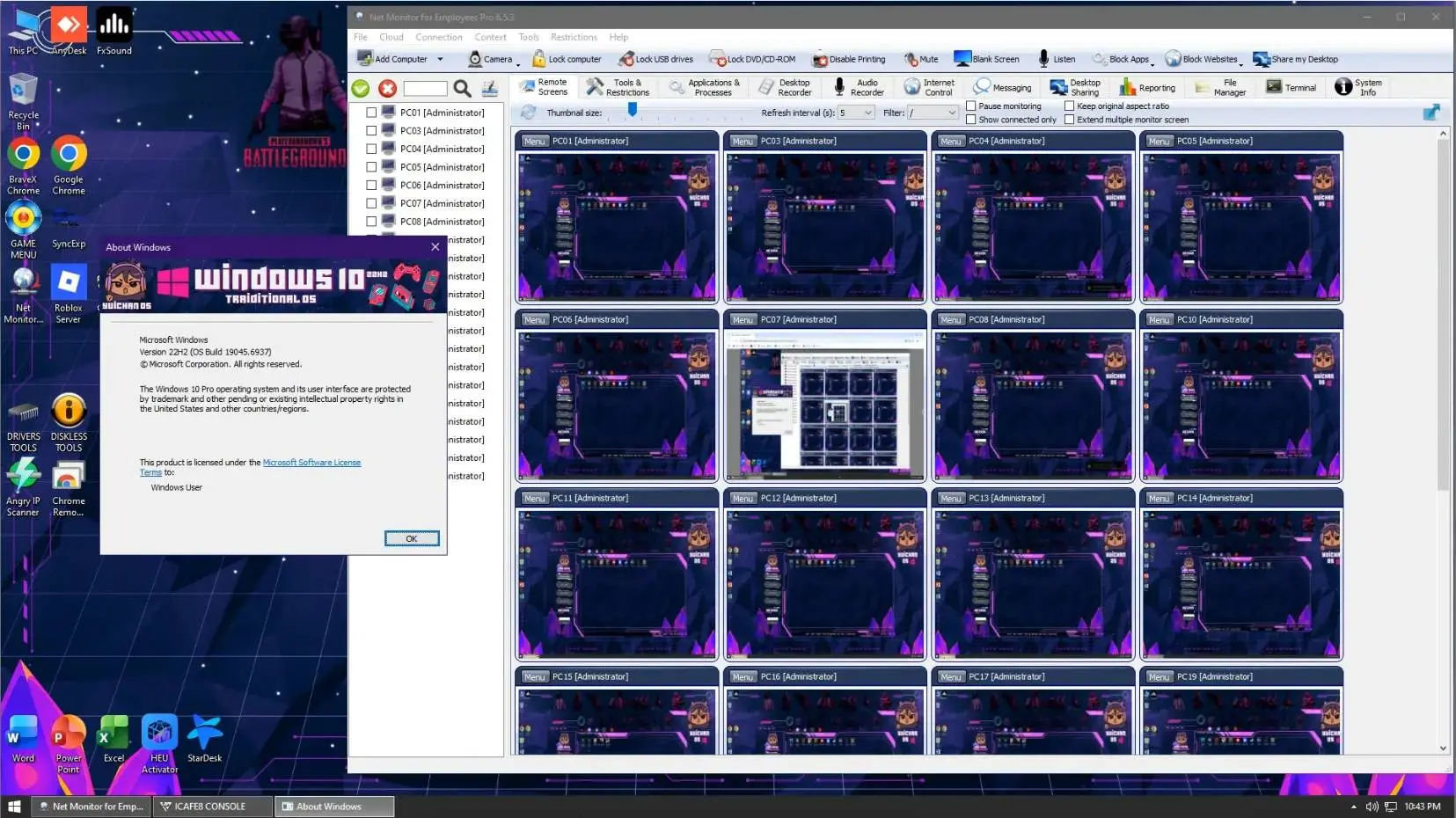Enable Keep original aspect ratio checkbox
Screen dimensions: 1456x818
pos(1070,106)
